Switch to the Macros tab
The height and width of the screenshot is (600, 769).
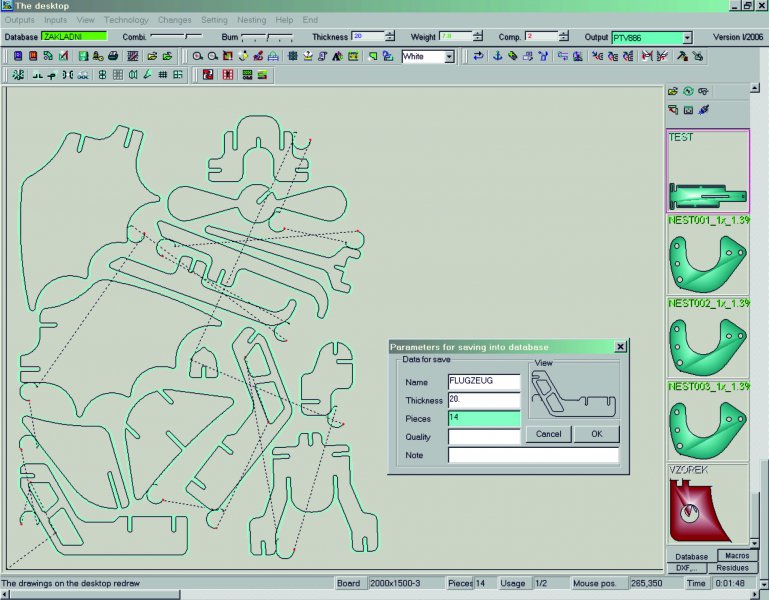(736, 555)
